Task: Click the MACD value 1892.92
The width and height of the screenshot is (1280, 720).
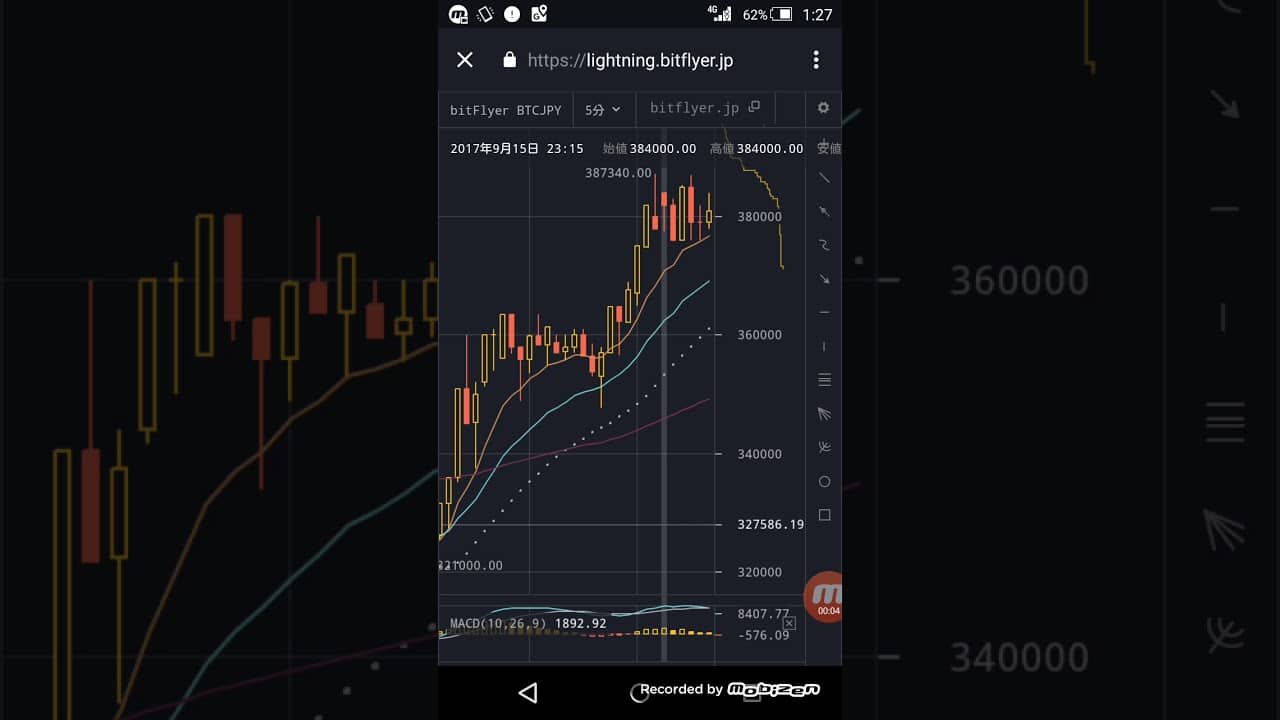Action: (580, 623)
